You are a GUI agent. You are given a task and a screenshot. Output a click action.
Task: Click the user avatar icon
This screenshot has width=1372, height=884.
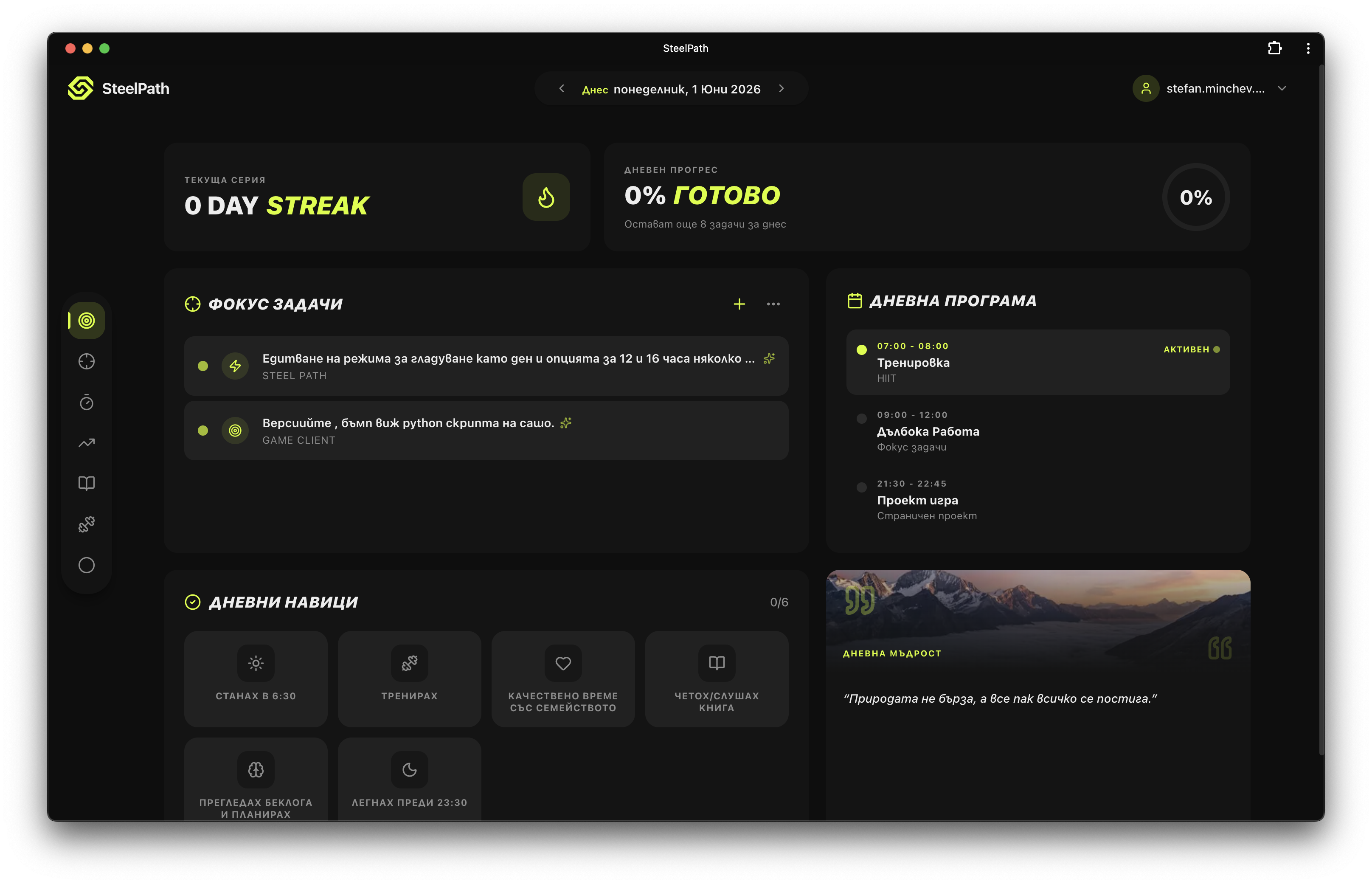tap(1145, 88)
